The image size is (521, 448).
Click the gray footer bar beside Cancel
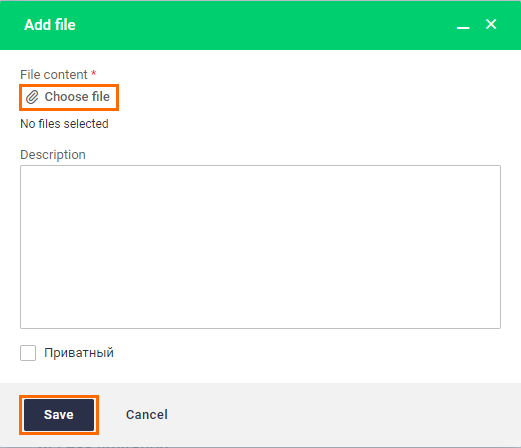click(333, 415)
